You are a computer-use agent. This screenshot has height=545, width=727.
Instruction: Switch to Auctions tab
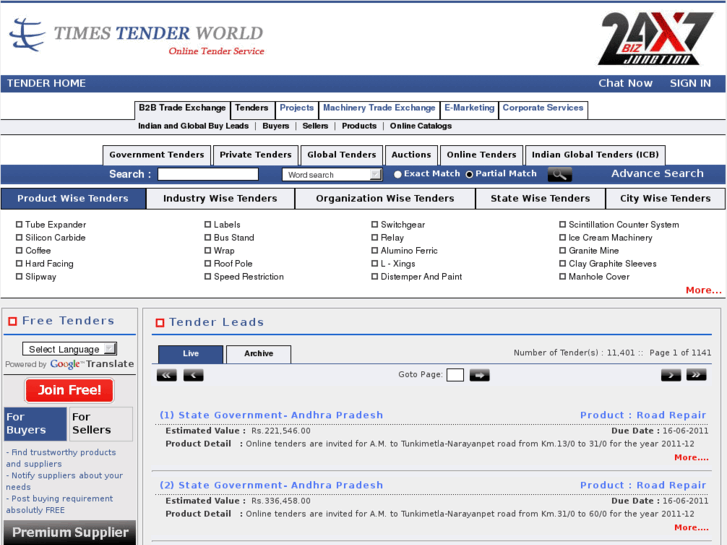coord(411,155)
